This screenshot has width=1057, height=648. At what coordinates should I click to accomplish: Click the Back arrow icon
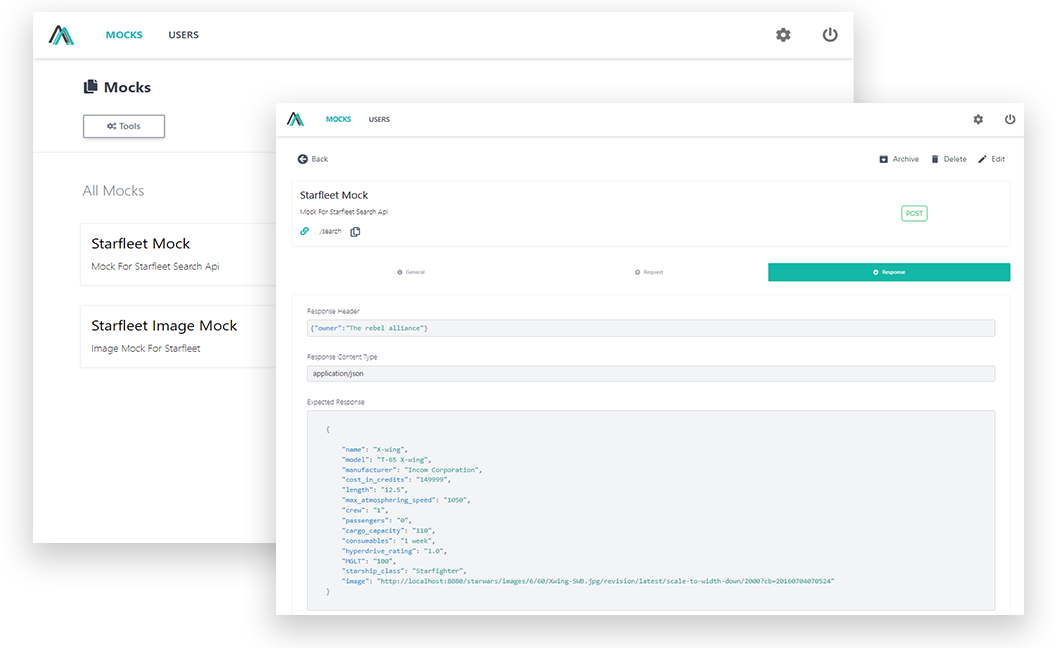pos(303,159)
